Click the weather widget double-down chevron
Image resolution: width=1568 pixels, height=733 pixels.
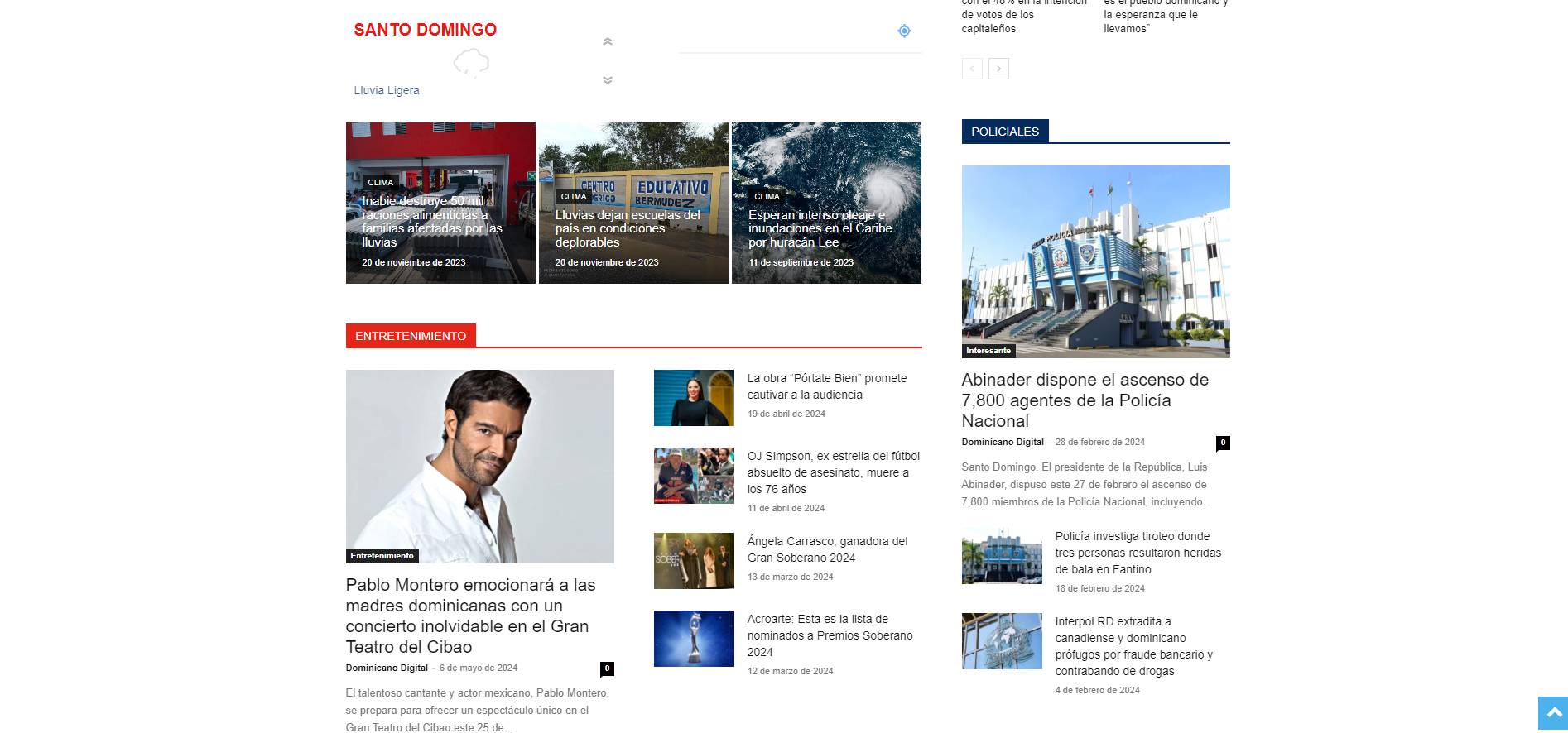[x=608, y=80]
